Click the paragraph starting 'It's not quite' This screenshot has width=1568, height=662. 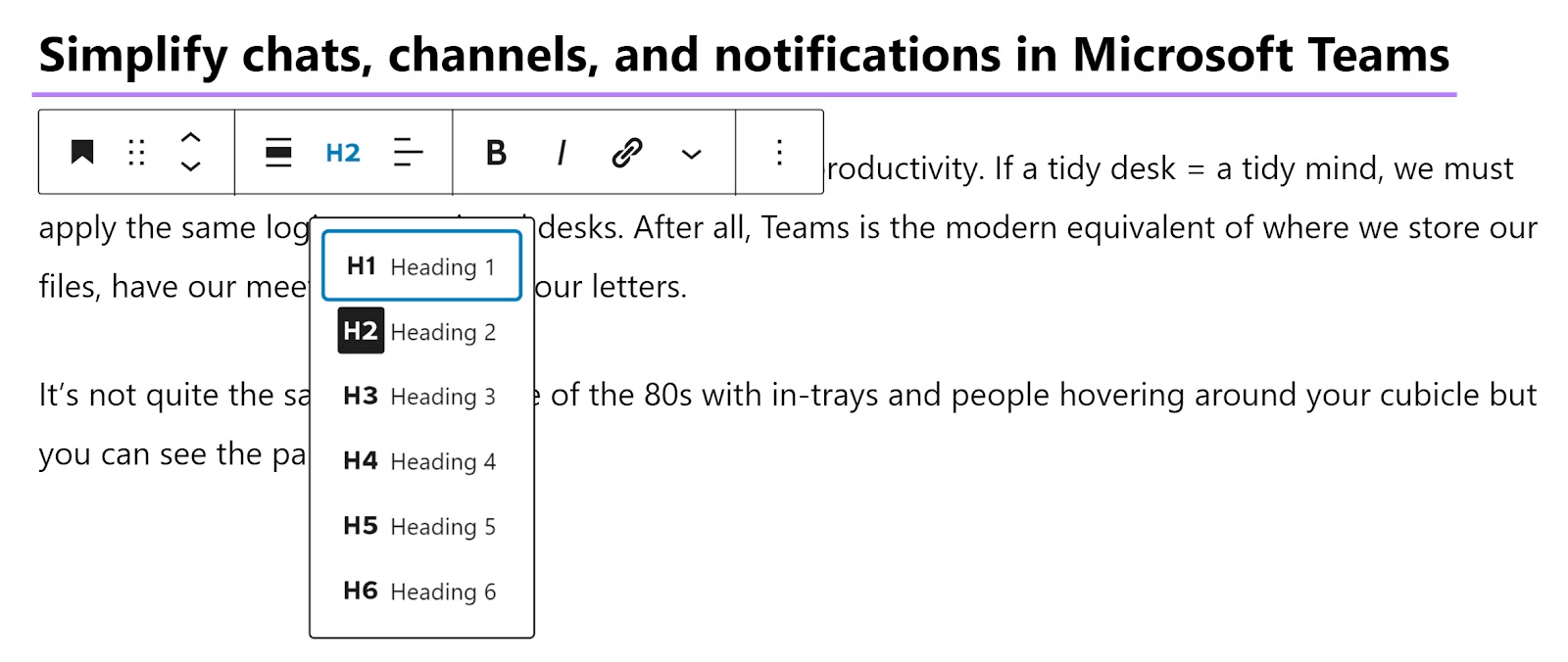click(980, 396)
